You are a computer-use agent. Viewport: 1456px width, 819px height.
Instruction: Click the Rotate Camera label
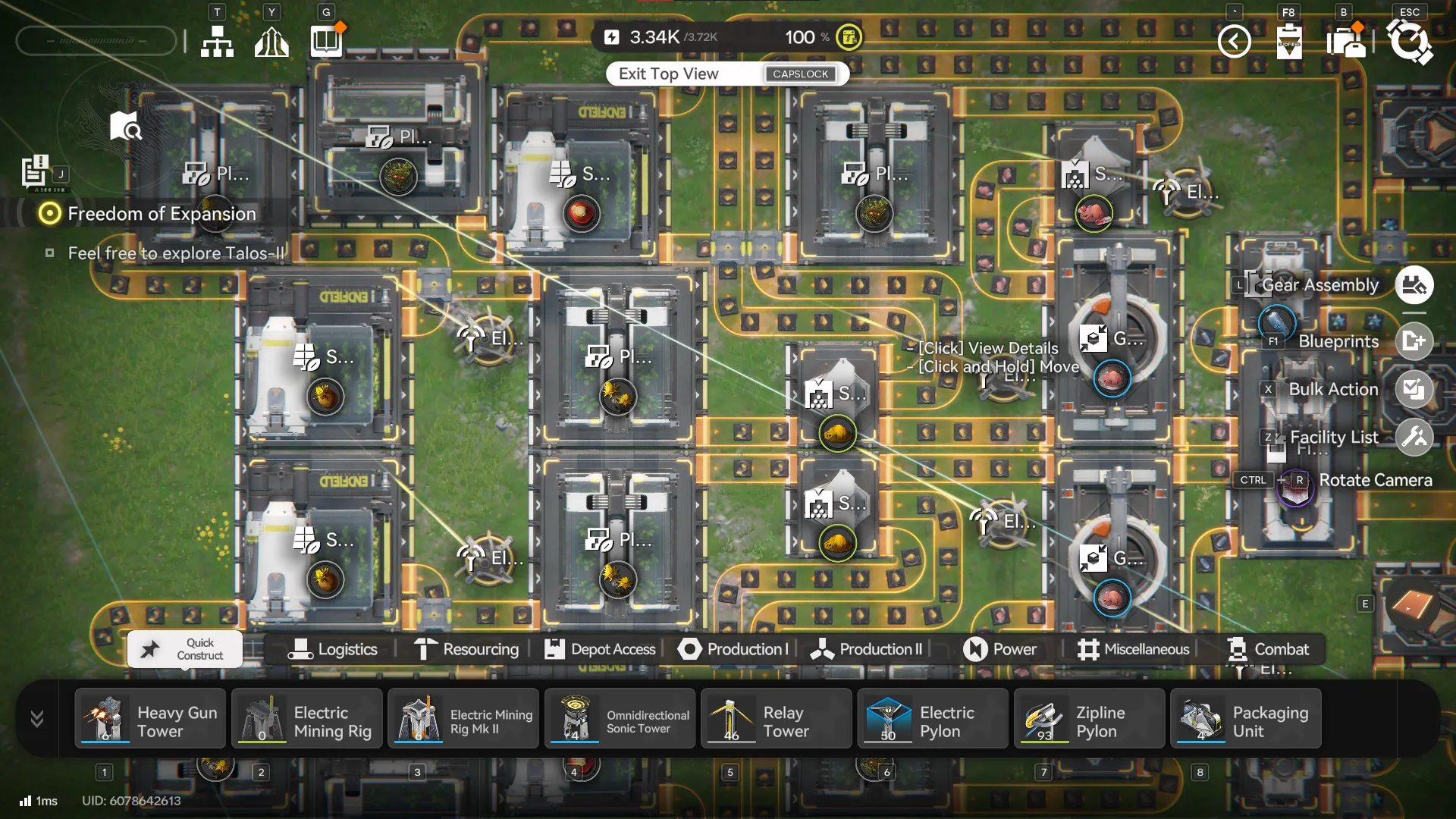point(1376,480)
